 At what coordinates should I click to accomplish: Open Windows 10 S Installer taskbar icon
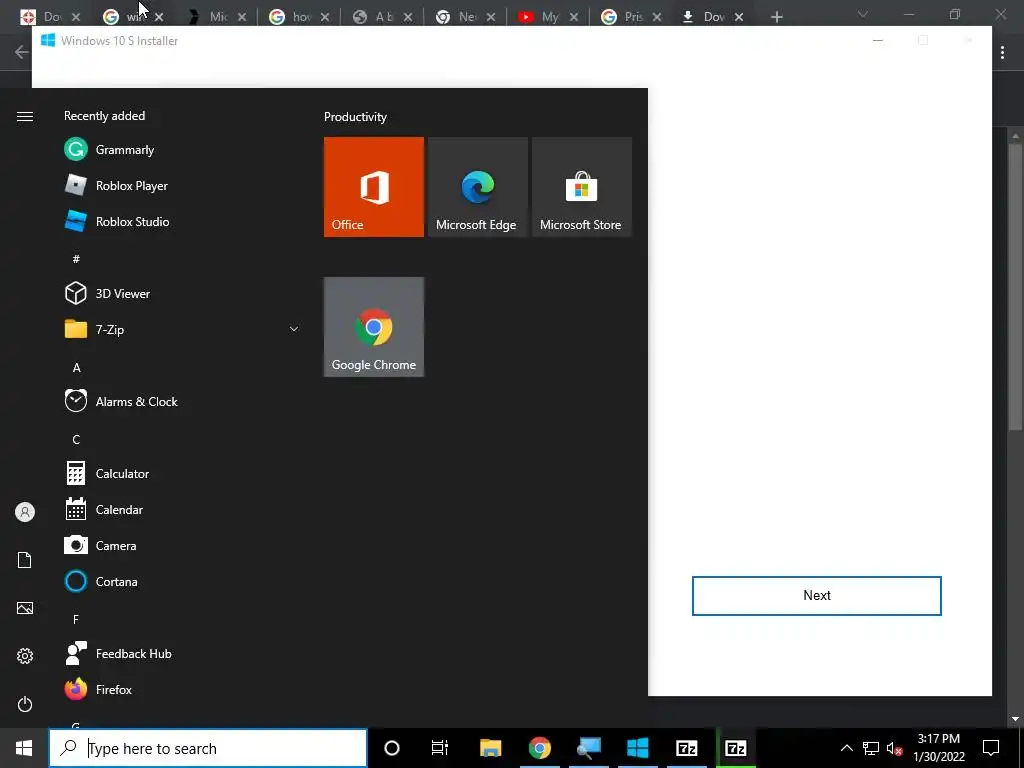[x=637, y=748]
